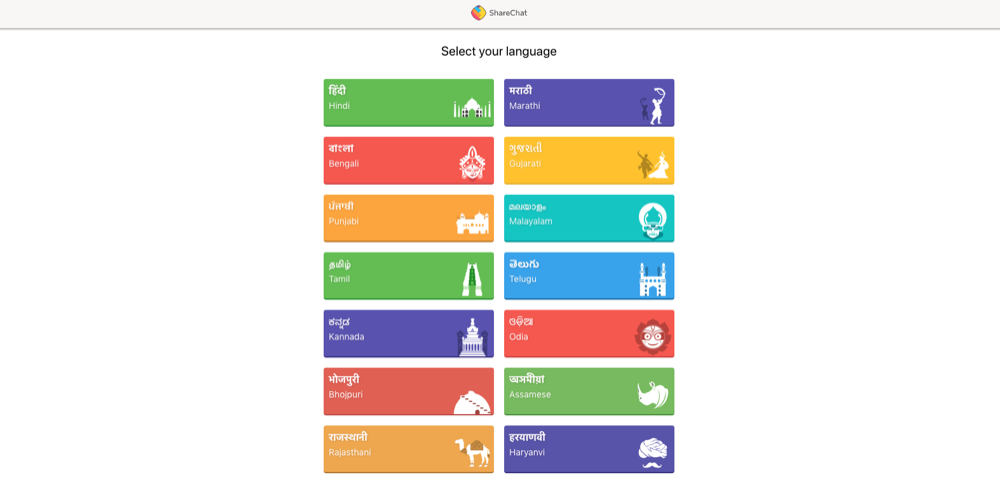Click the camel icon on Rajasthani

click(x=472, y=452)
